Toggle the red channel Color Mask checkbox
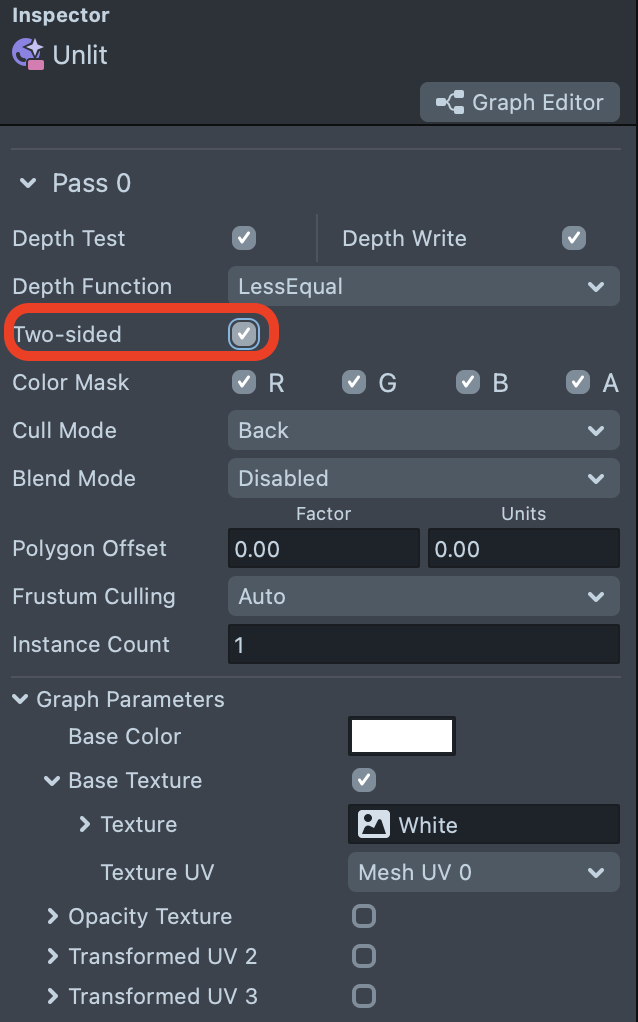Screen dimensions: 638x1022 pos(244,382)
